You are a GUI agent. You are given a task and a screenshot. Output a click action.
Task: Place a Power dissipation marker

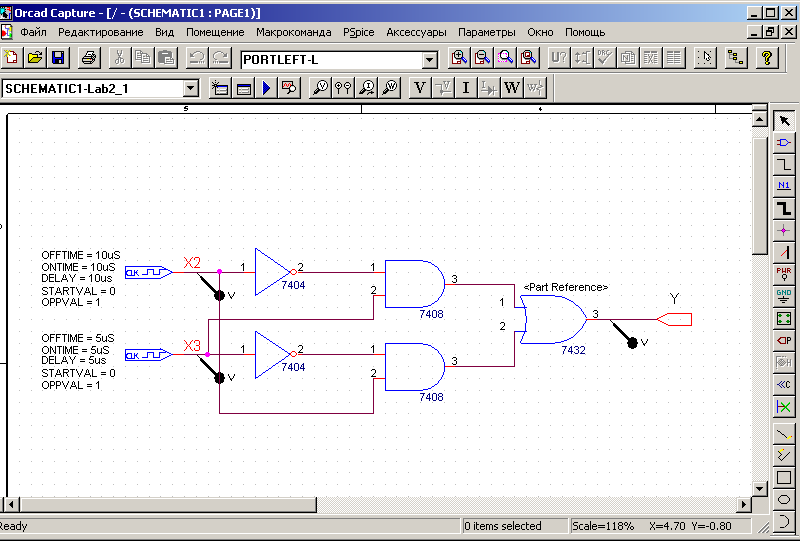(x=390, y=88)
